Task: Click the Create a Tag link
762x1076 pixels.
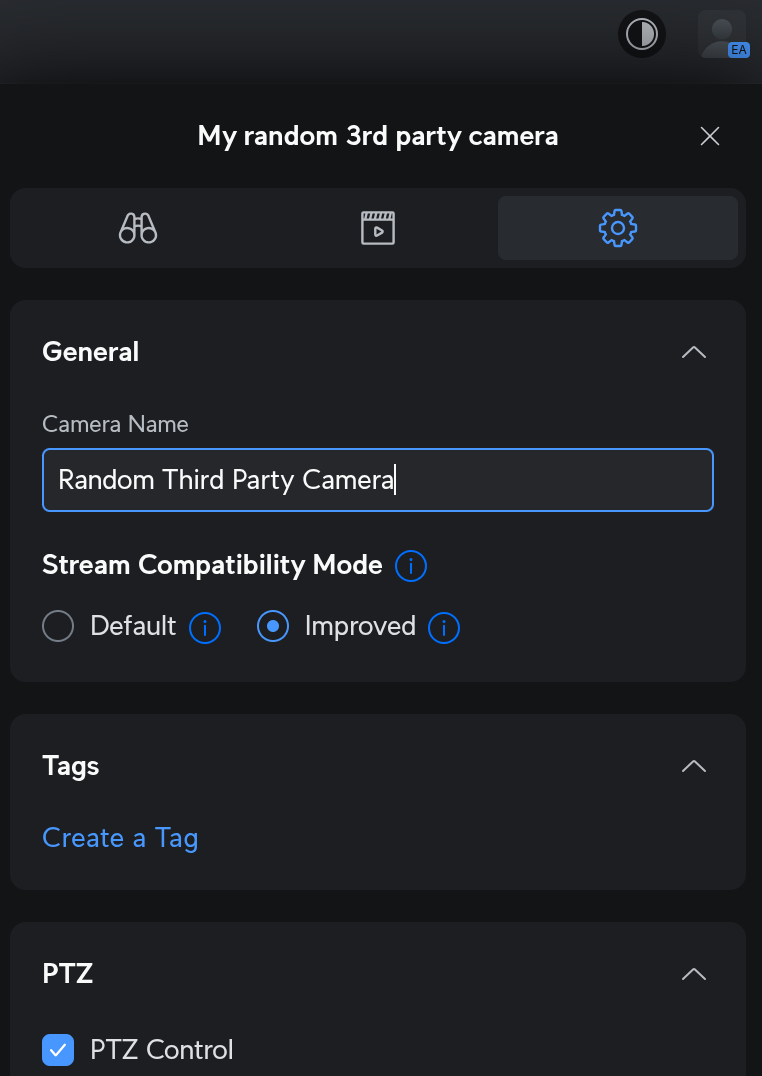Action: pyautogui.click(x=120, y=838)
